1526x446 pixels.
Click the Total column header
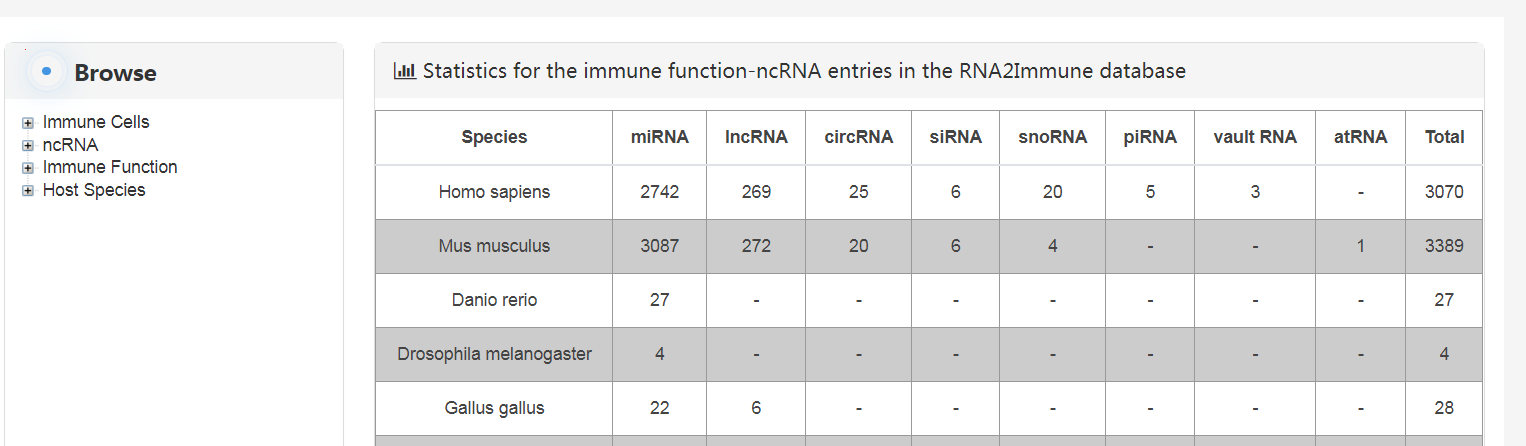pos(1444,137)
